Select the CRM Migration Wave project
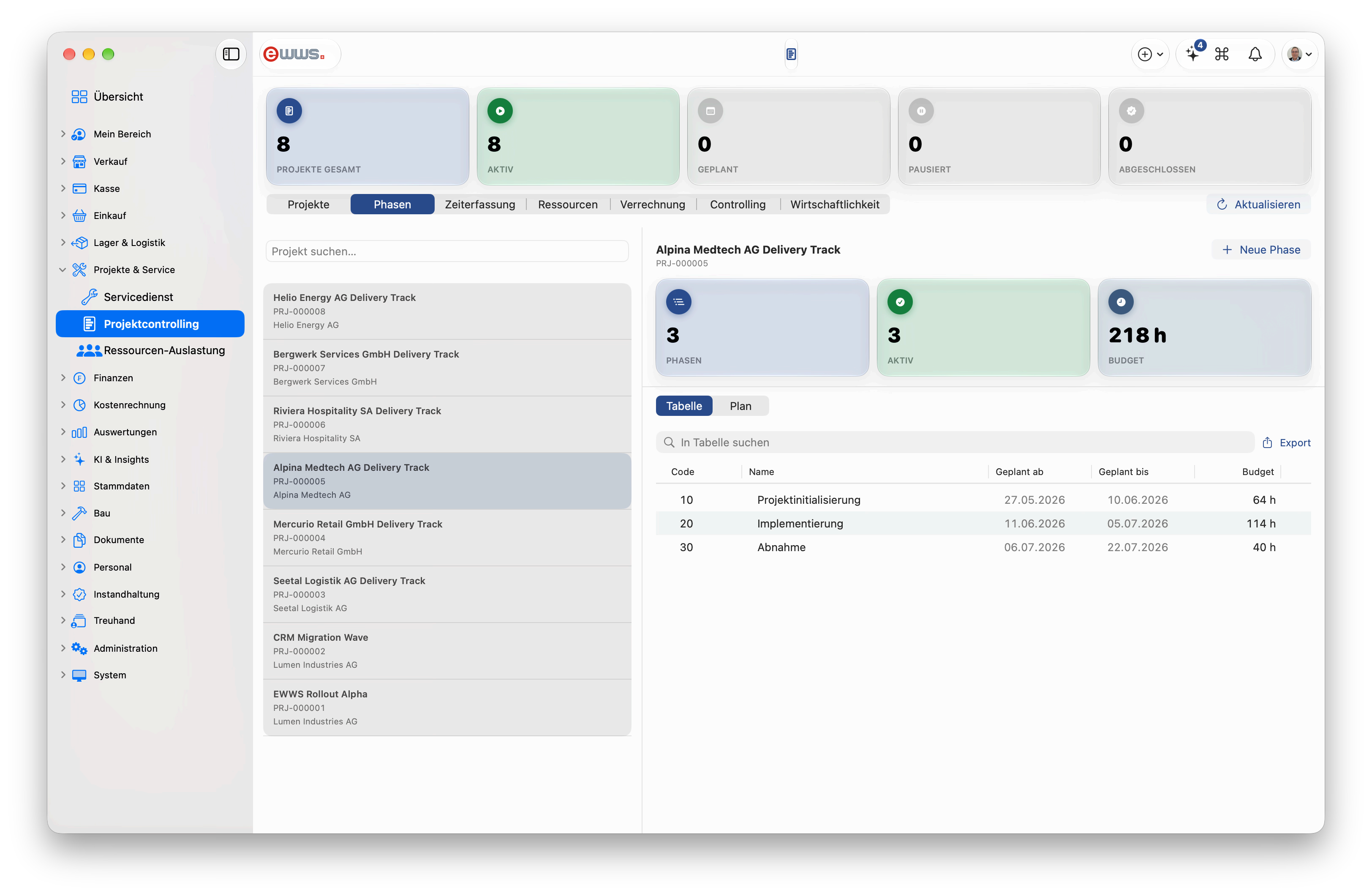The image size is (1372, 896). coord(447,651)
